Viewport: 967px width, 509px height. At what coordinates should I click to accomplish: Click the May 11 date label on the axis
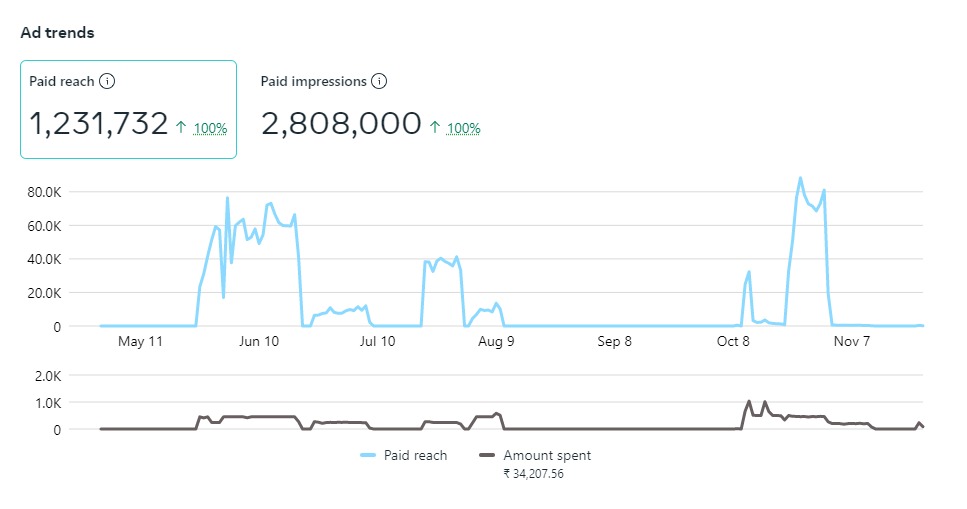tap(140, 341)
